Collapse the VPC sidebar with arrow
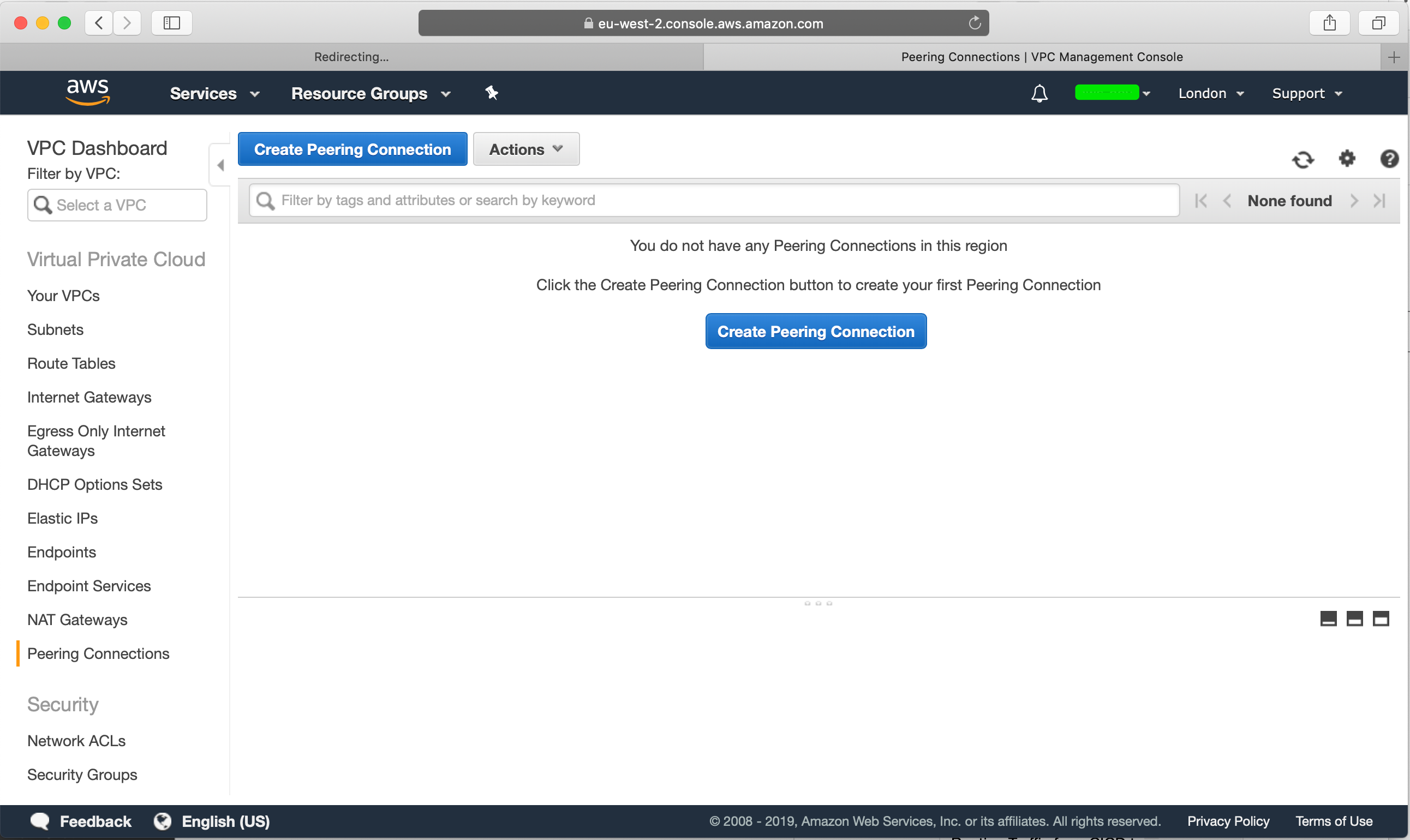Screen dimensions: 1410x840 point(220,165)
